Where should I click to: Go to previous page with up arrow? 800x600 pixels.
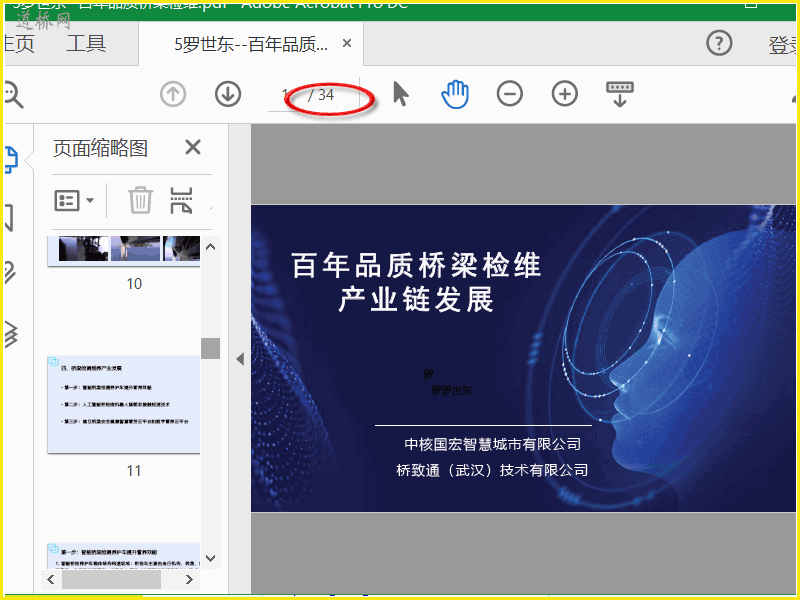coord(173,94)
